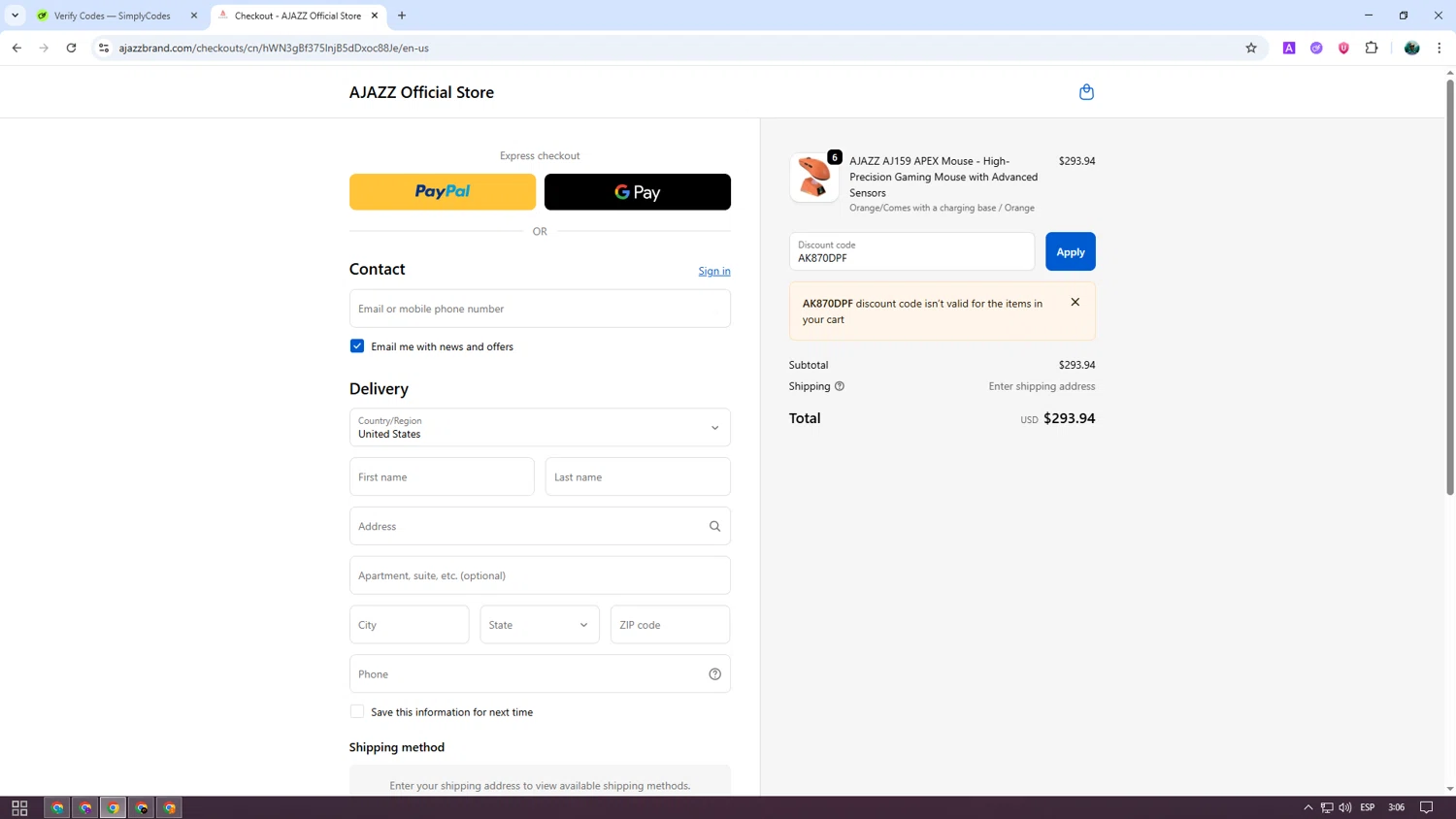This screenshot has width=1456, height=819.
Task: Reload the checkout page
Action: click(x=71, y=48)
